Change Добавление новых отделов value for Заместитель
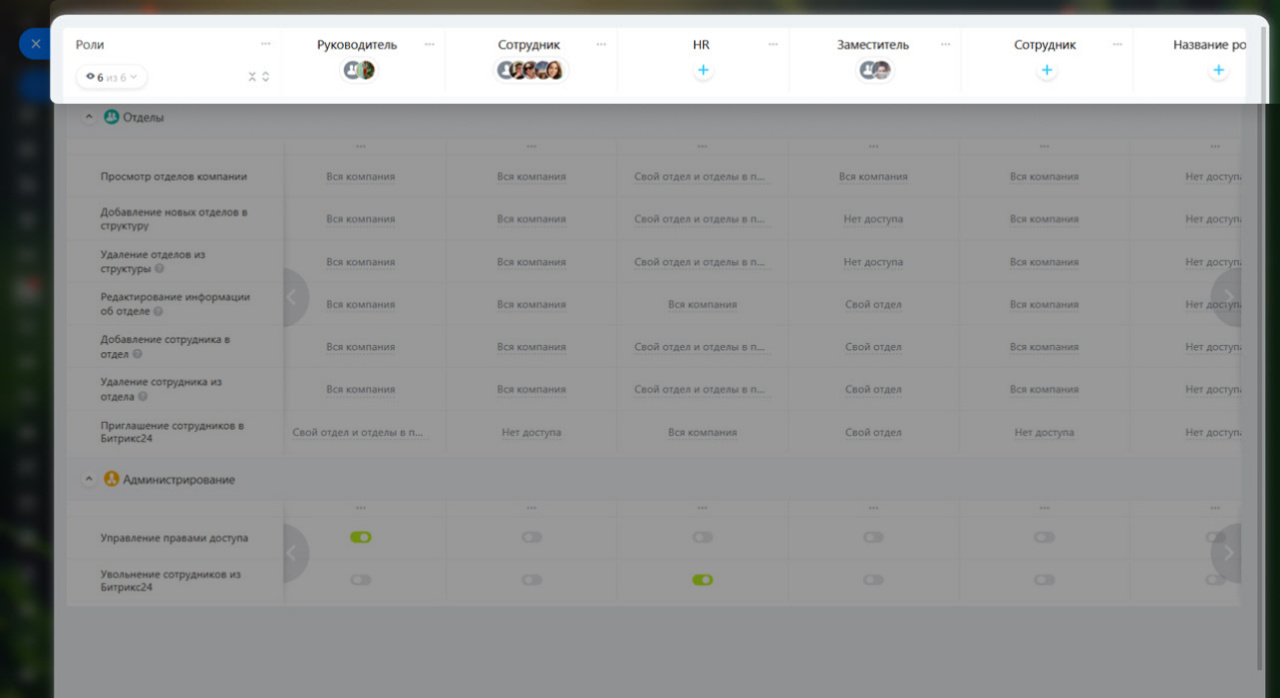Viewport: 1280px width, 698px height. click(x=873, y=219)
